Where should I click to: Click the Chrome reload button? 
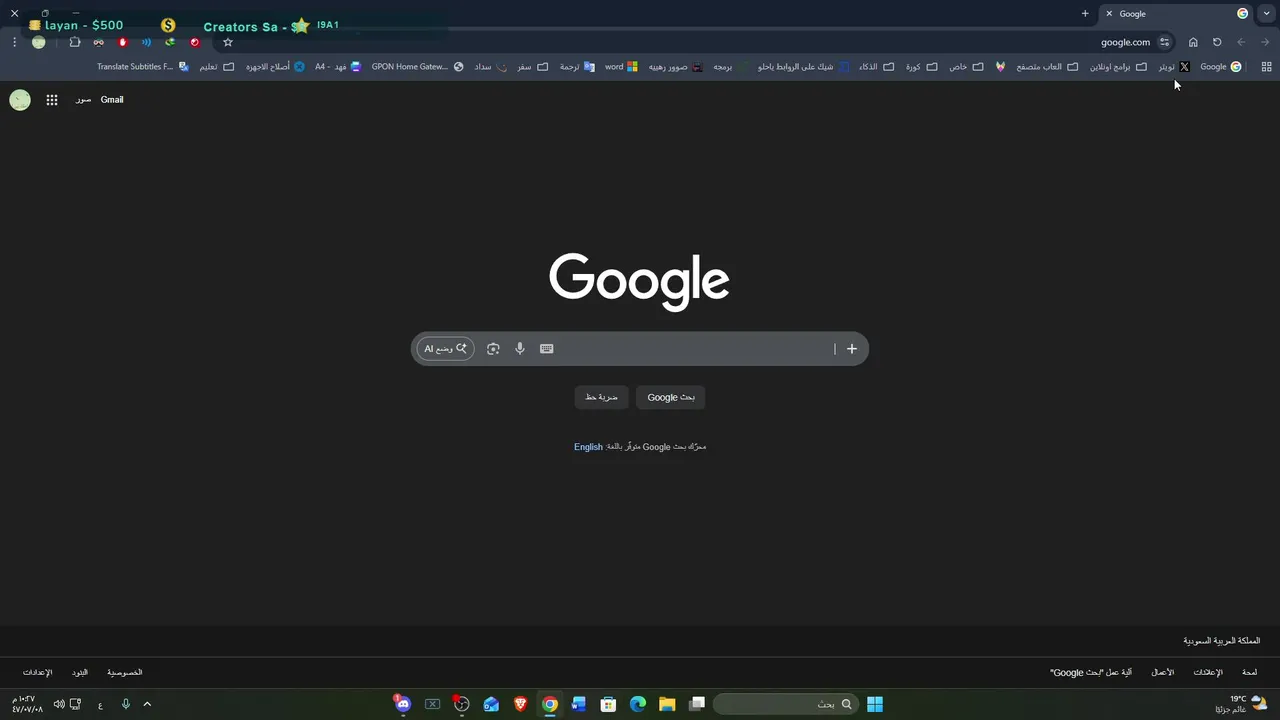point(1217,42)
